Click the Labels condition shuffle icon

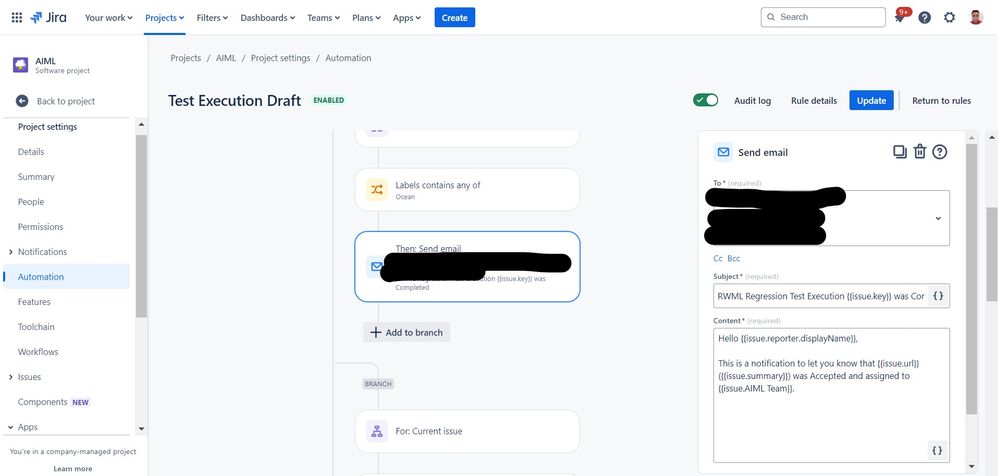click(376, 190)
